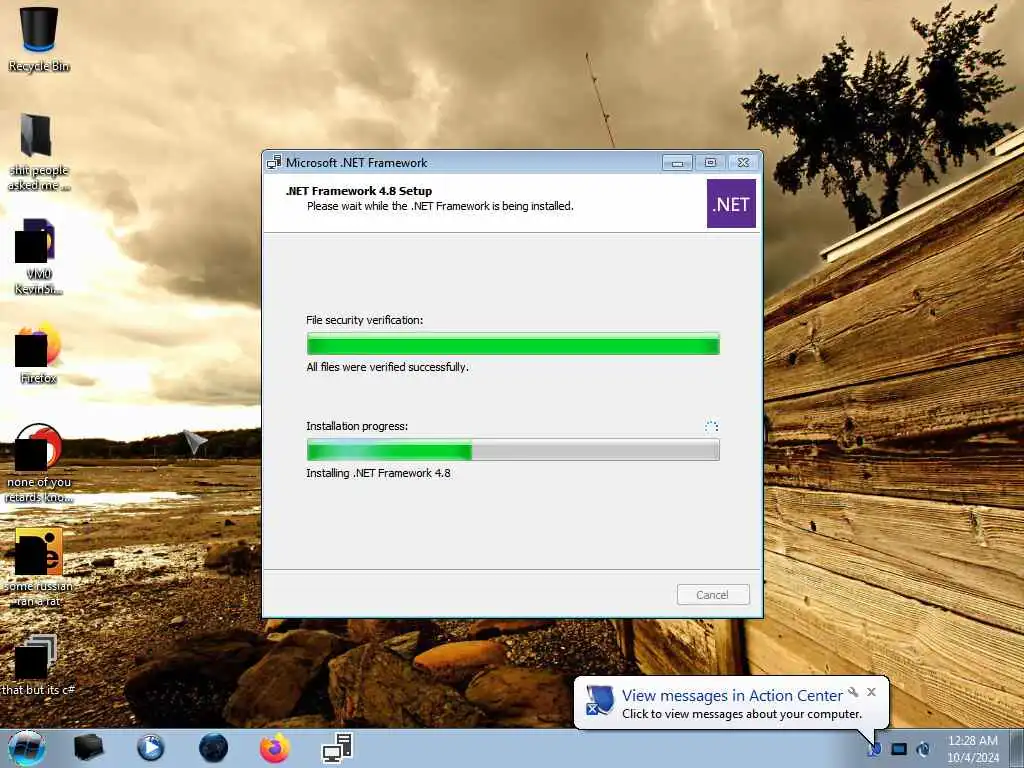Click the File security verification progress bar
The width and height of the screenshot is (1024, 768).
[x=513, y=344]
